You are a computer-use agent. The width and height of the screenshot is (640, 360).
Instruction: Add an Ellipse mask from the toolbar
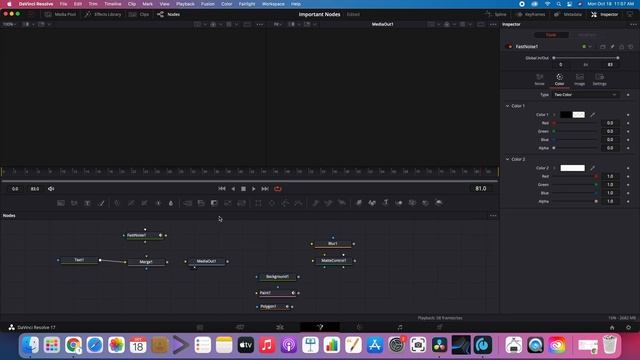[x=272, y=203]
